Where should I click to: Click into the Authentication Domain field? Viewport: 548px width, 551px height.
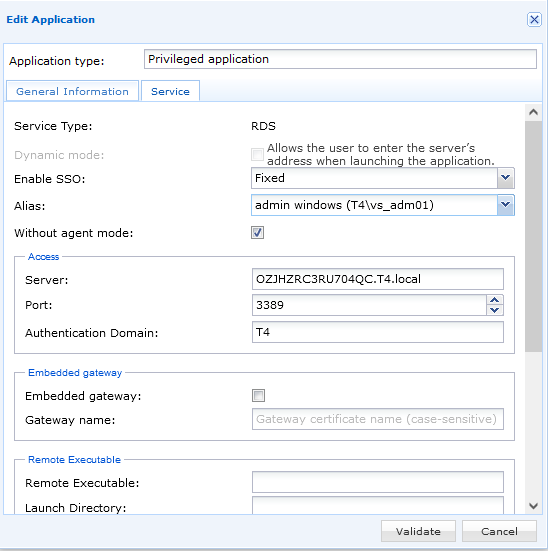click(x=378, y=332)
